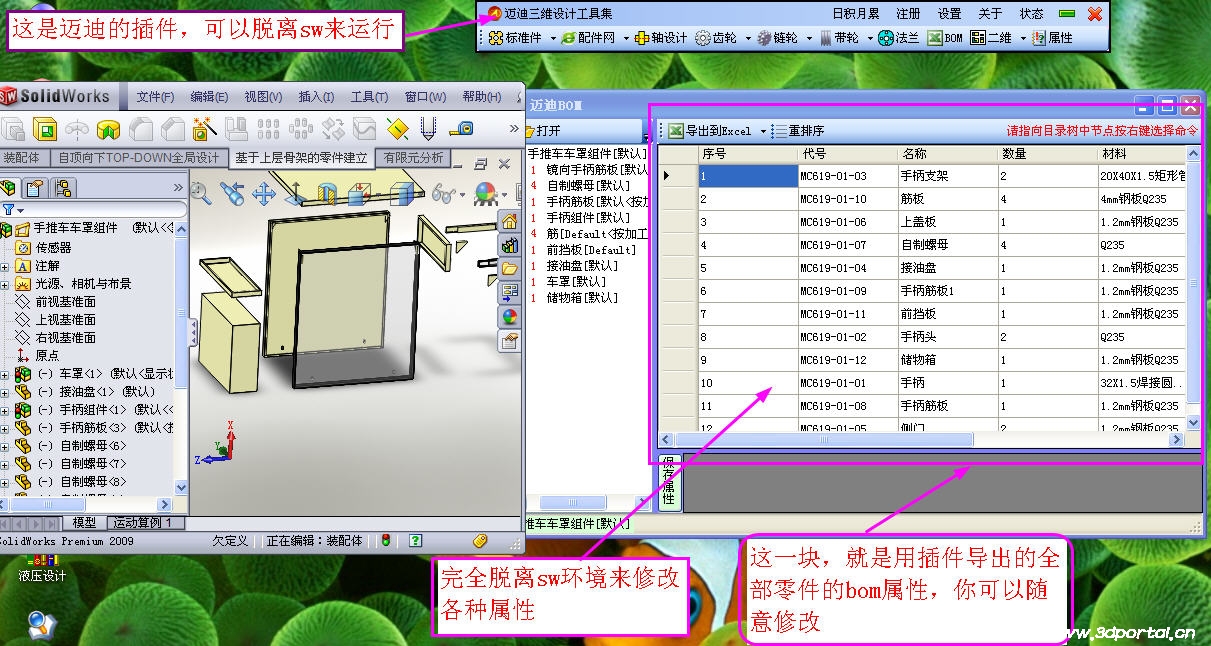1211x646 pixels.
Task: Launch the 轴设计 shaft design tool
Action: point(661,38)
